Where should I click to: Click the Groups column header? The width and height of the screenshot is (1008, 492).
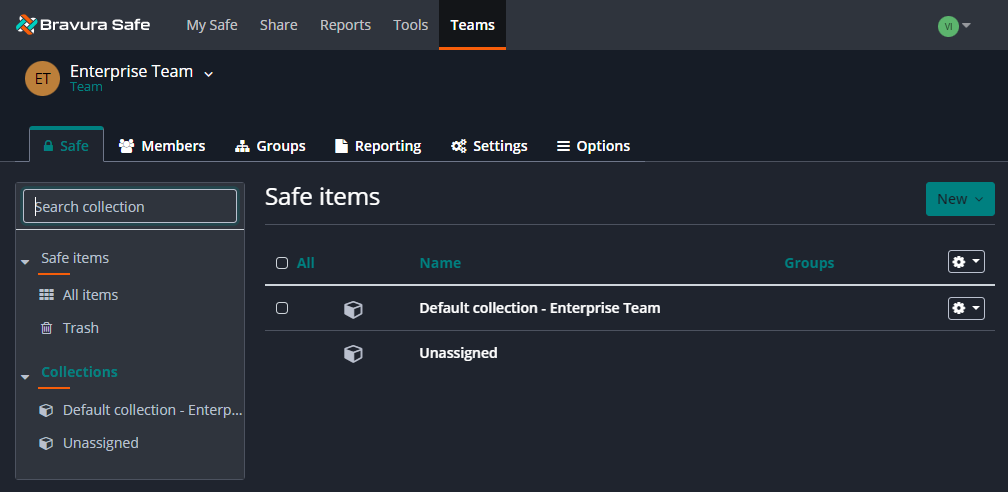click(809, 262)
